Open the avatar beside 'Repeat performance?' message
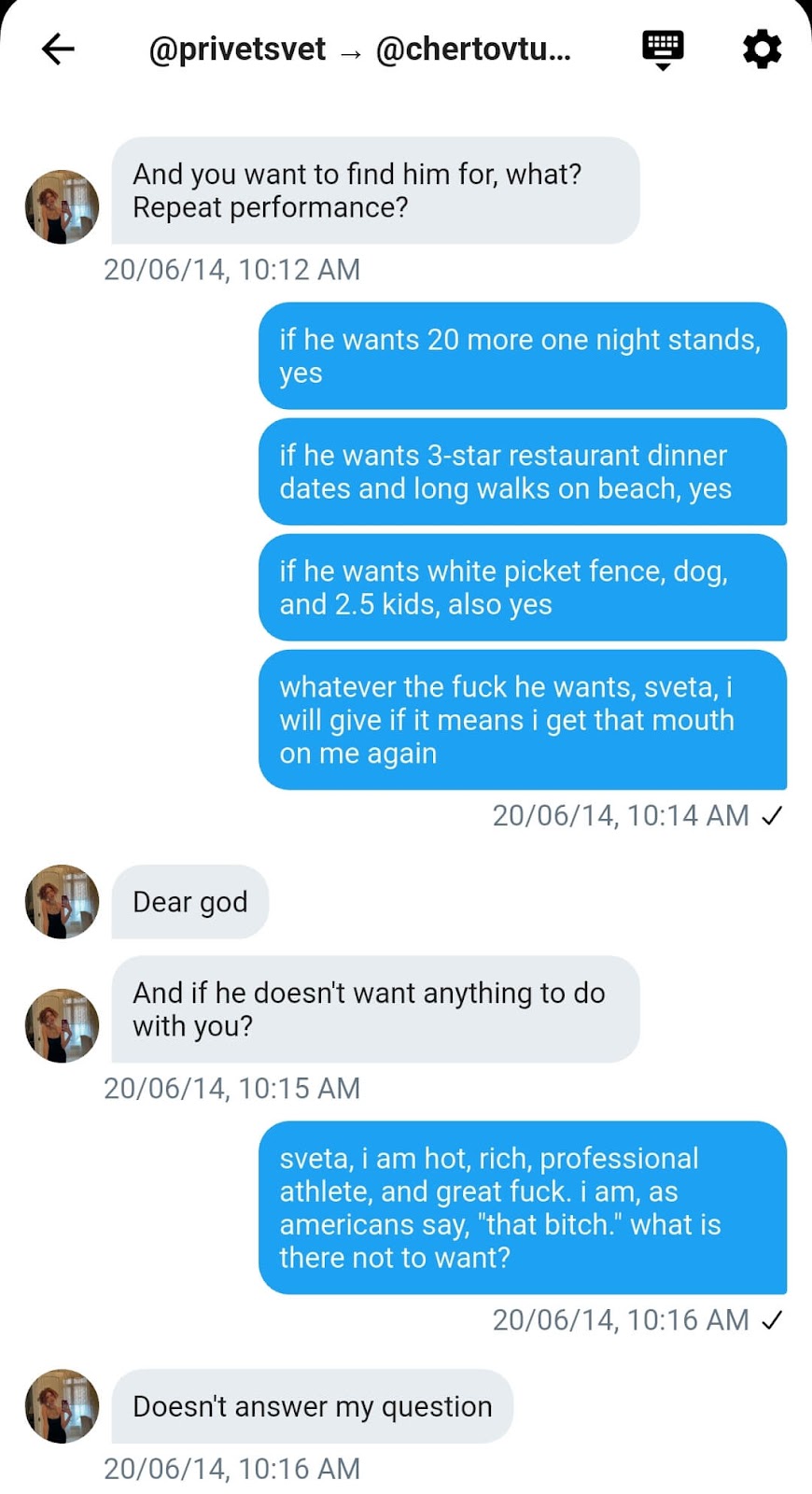The height and width of the screenshot is (1494, 812). click(62, 207)
